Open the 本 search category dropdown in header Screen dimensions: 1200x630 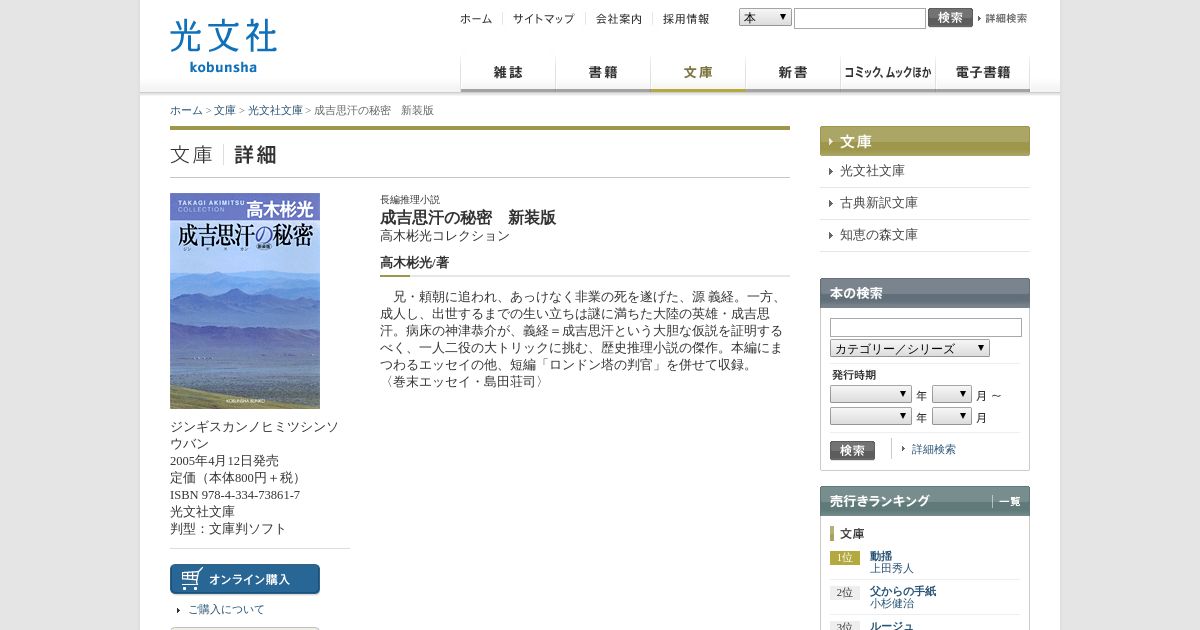pos(765,17)
